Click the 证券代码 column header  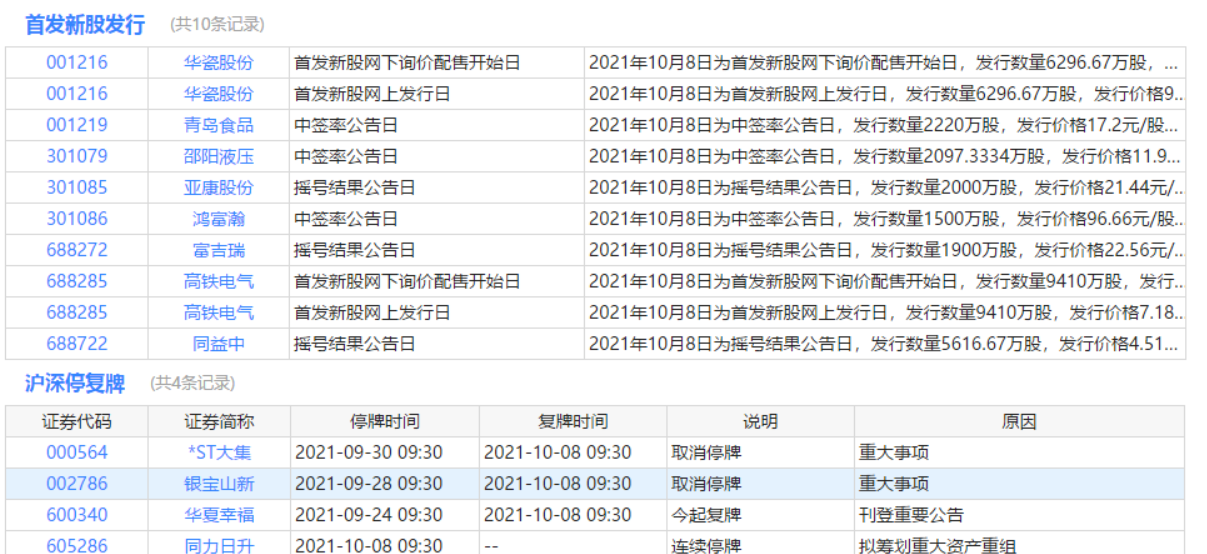click(x=77, y=422)
